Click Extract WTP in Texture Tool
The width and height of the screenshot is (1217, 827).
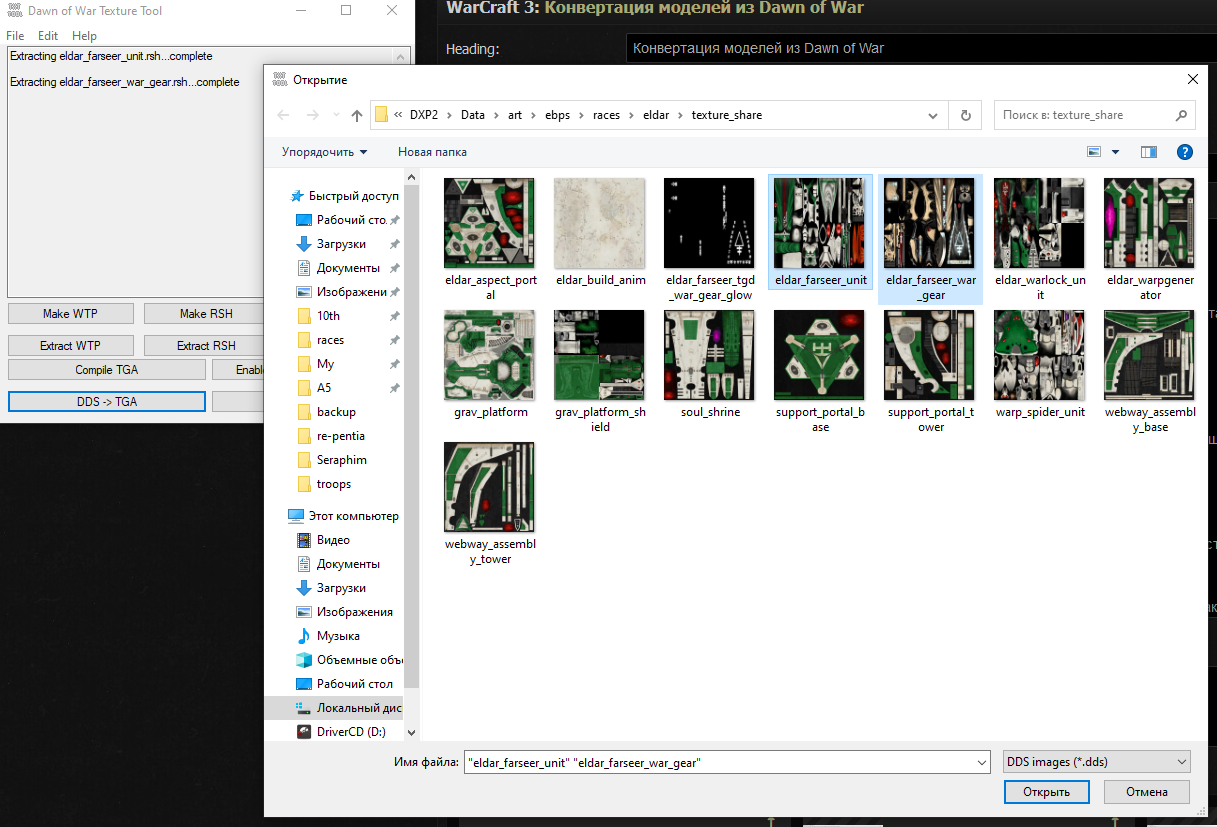point(70,346)
